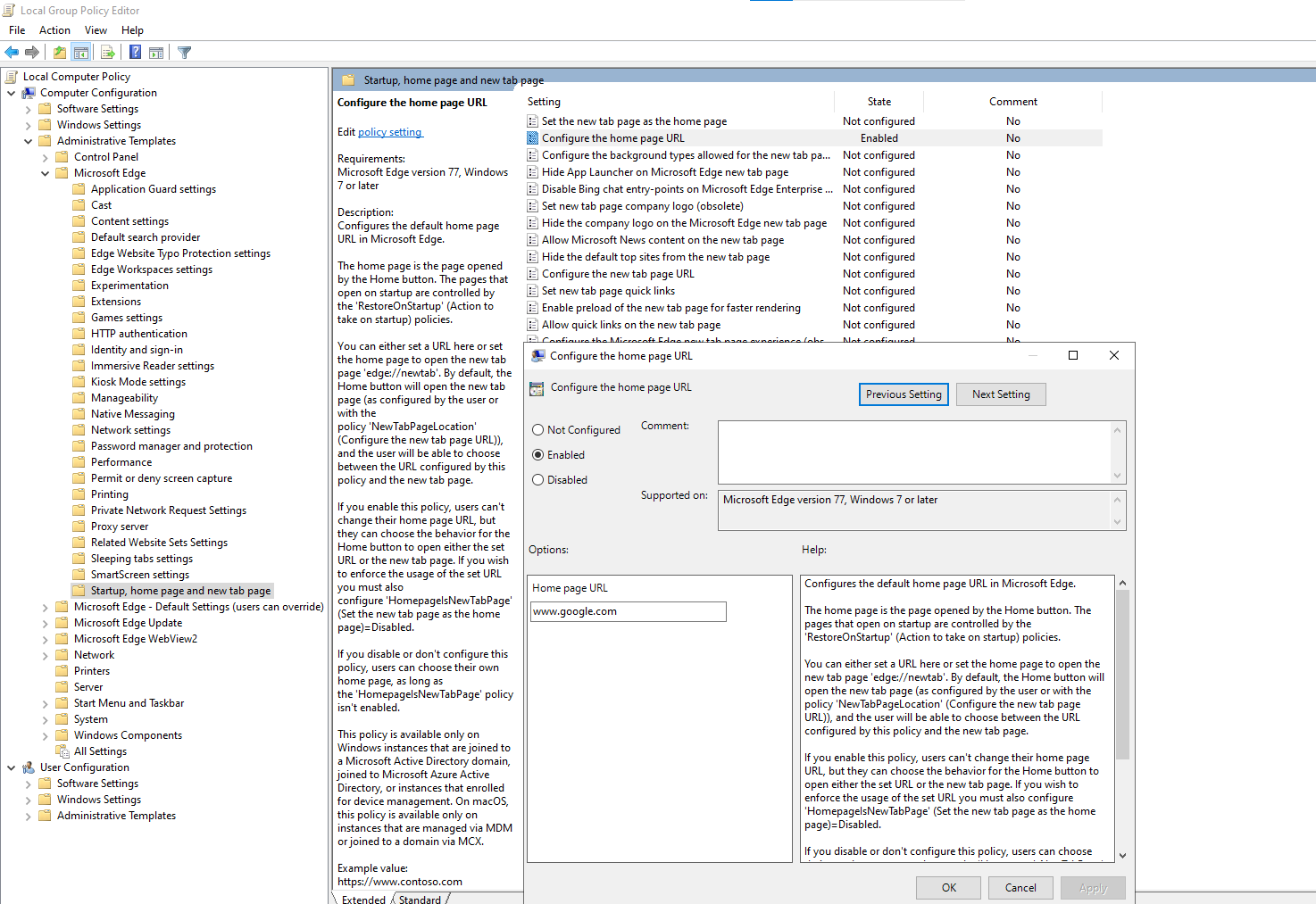Click policy icon beside 'Set new tab page quick links'
1316x904 pixels.
(x=532, y=291)
